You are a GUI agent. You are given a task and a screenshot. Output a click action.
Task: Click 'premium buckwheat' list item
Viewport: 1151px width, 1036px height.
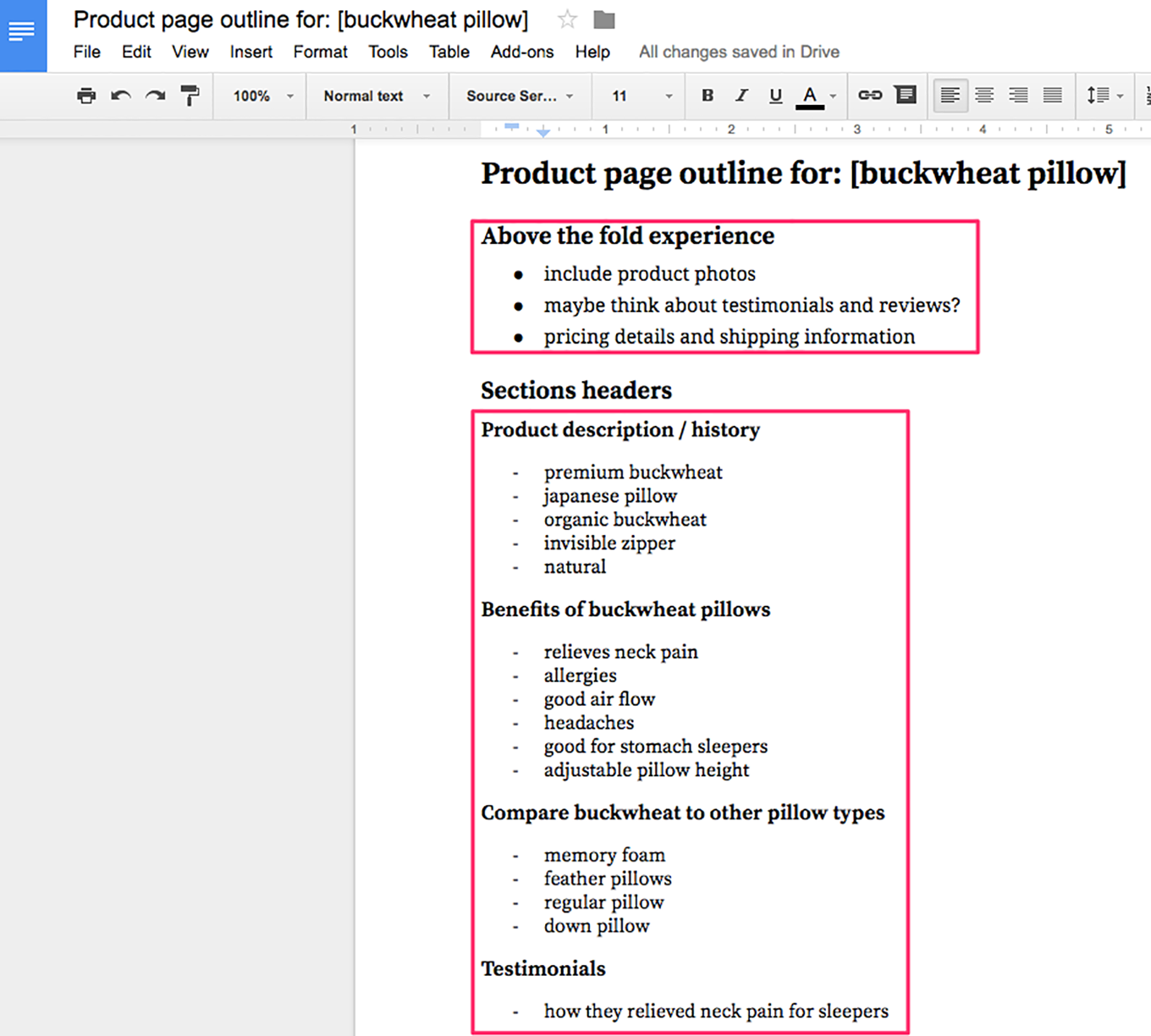(633, 472)
